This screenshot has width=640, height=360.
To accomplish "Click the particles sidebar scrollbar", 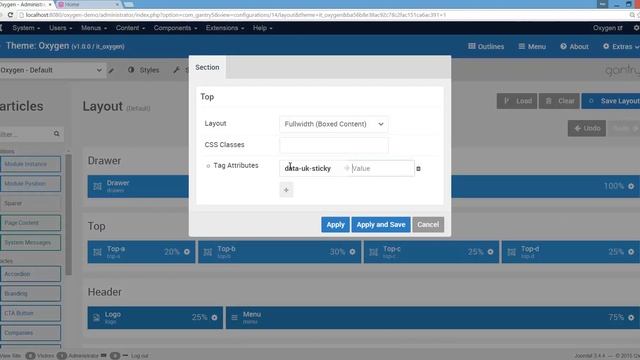I will click(x=69, y=214).
